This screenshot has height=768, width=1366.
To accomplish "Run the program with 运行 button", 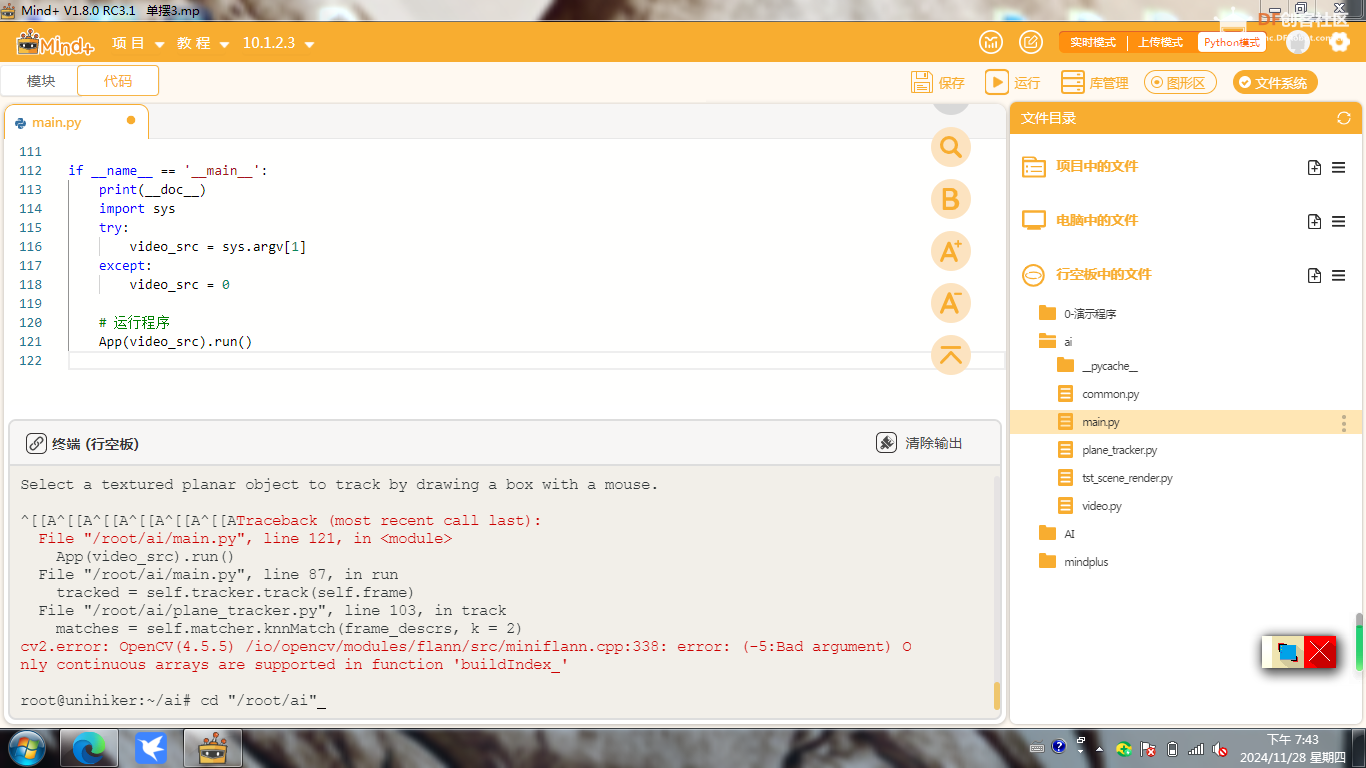I will 1013,82.
